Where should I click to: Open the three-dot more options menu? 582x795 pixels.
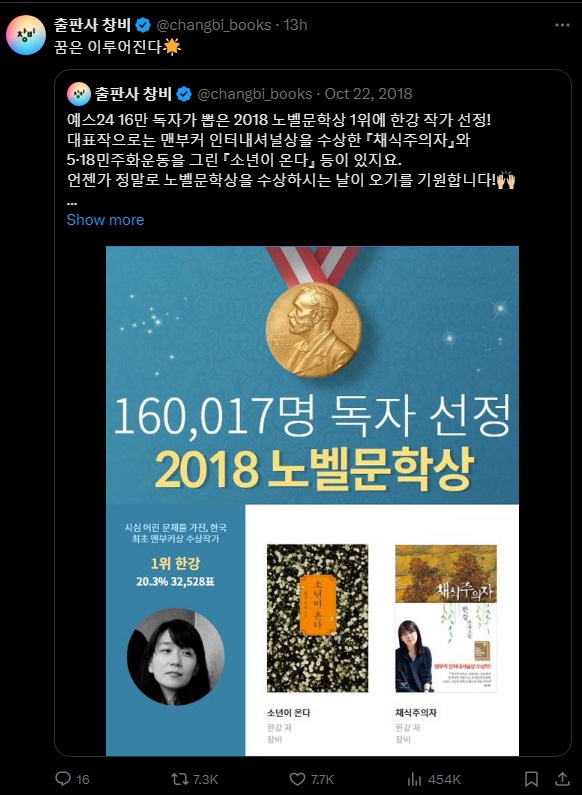coord(562,25)
